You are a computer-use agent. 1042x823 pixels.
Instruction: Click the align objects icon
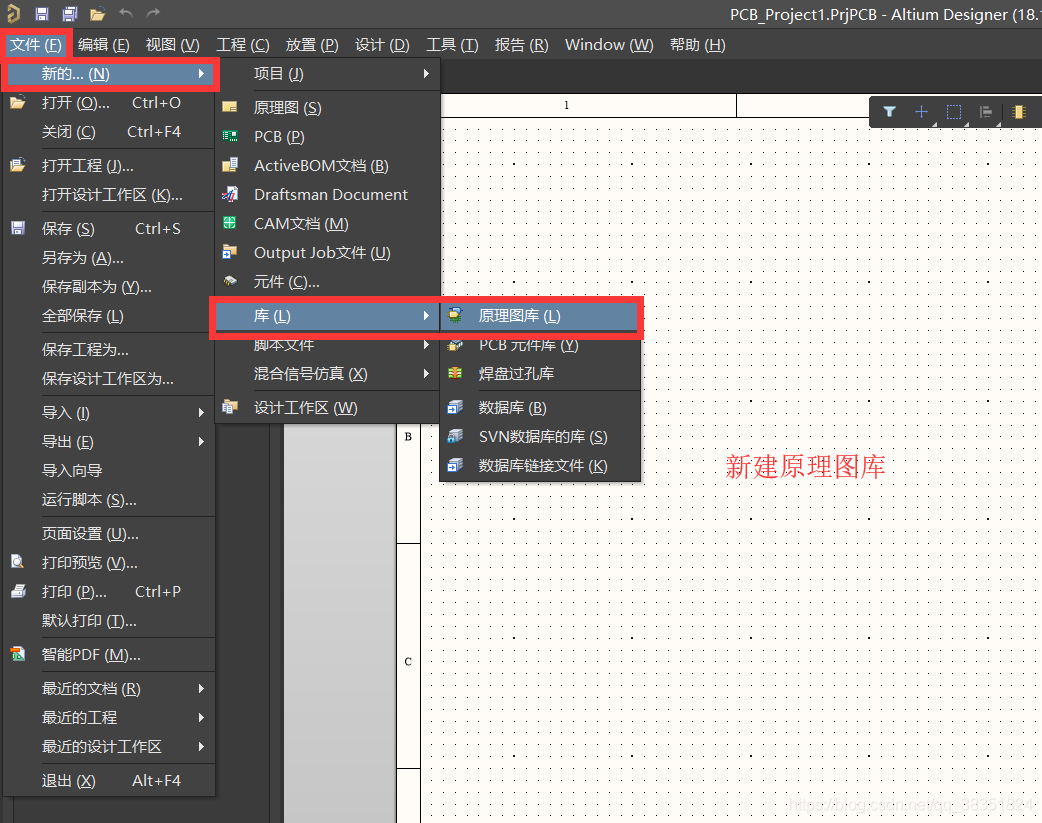click(986, 112)
